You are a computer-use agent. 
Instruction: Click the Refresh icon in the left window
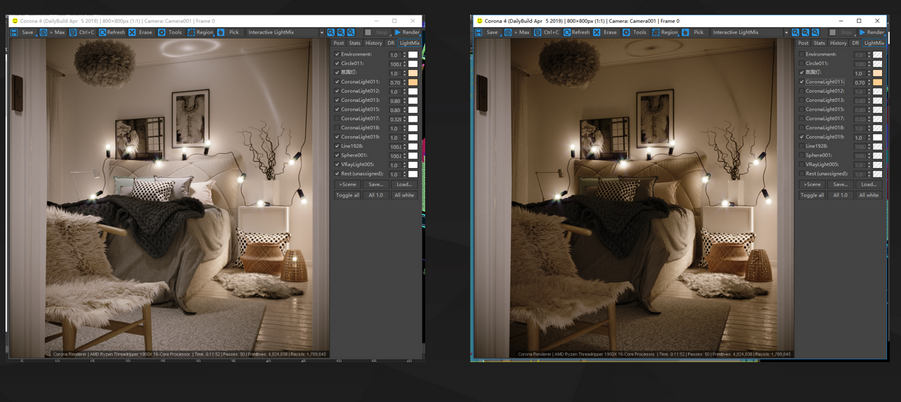pos(103,32)
